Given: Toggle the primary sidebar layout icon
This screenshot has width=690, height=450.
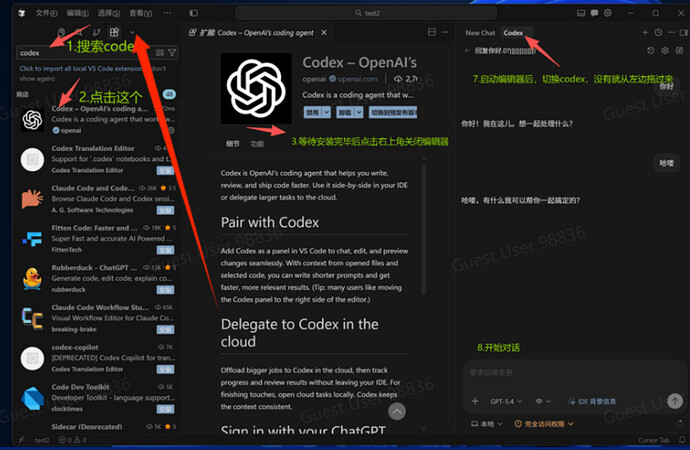Looking at the screenshot, I should (x=194, y=13).
